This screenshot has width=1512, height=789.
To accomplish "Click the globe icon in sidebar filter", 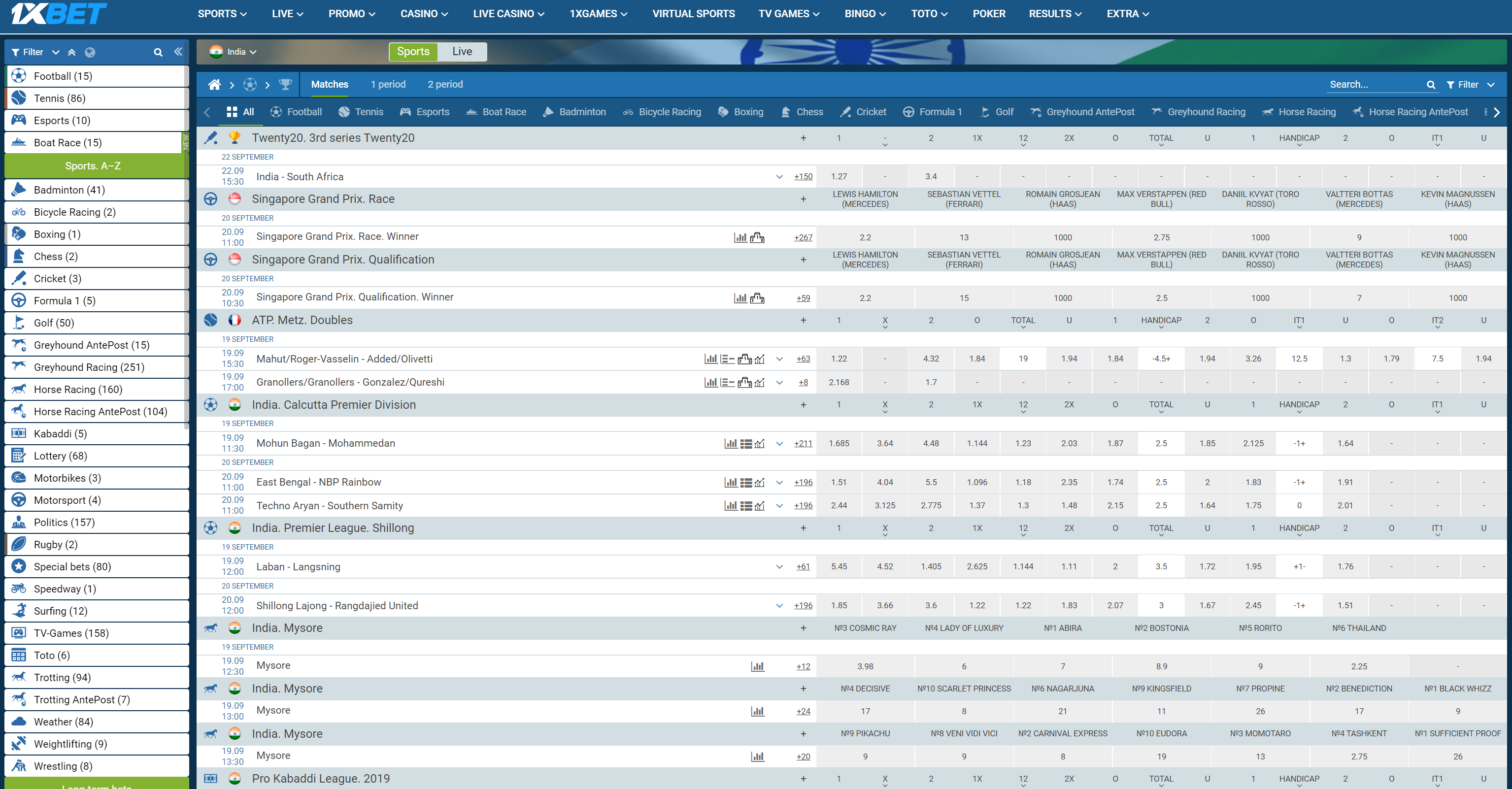I will (x=90, y=52).
